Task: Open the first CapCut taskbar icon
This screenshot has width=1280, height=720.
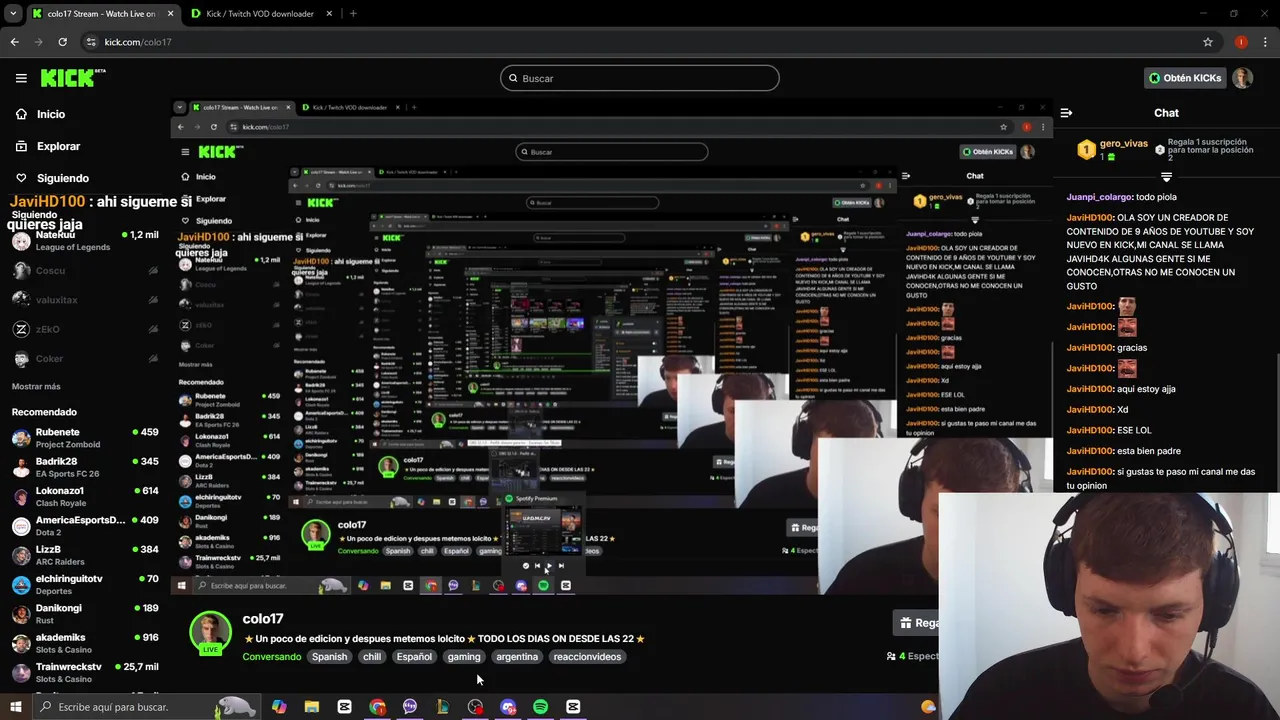Action: (x=345, y=707)
